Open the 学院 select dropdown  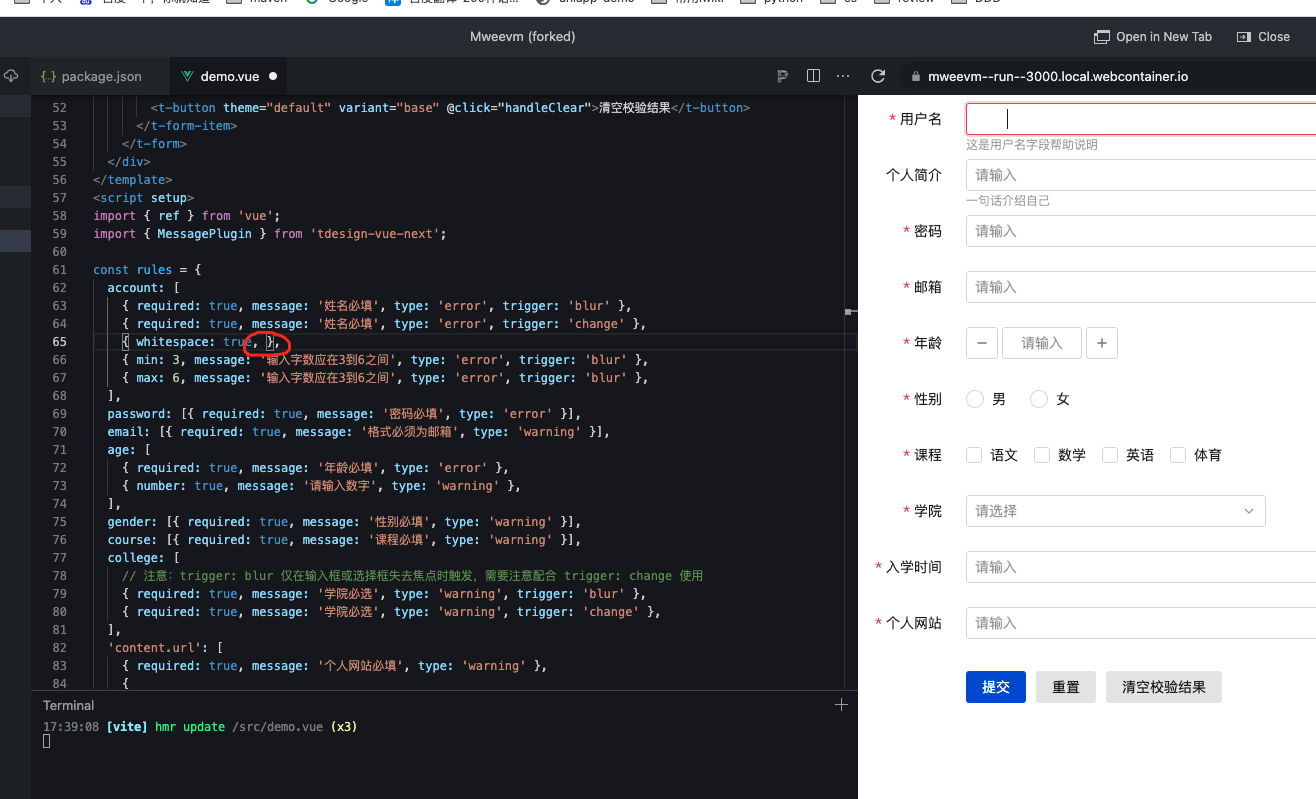(x=1116, y=511)
